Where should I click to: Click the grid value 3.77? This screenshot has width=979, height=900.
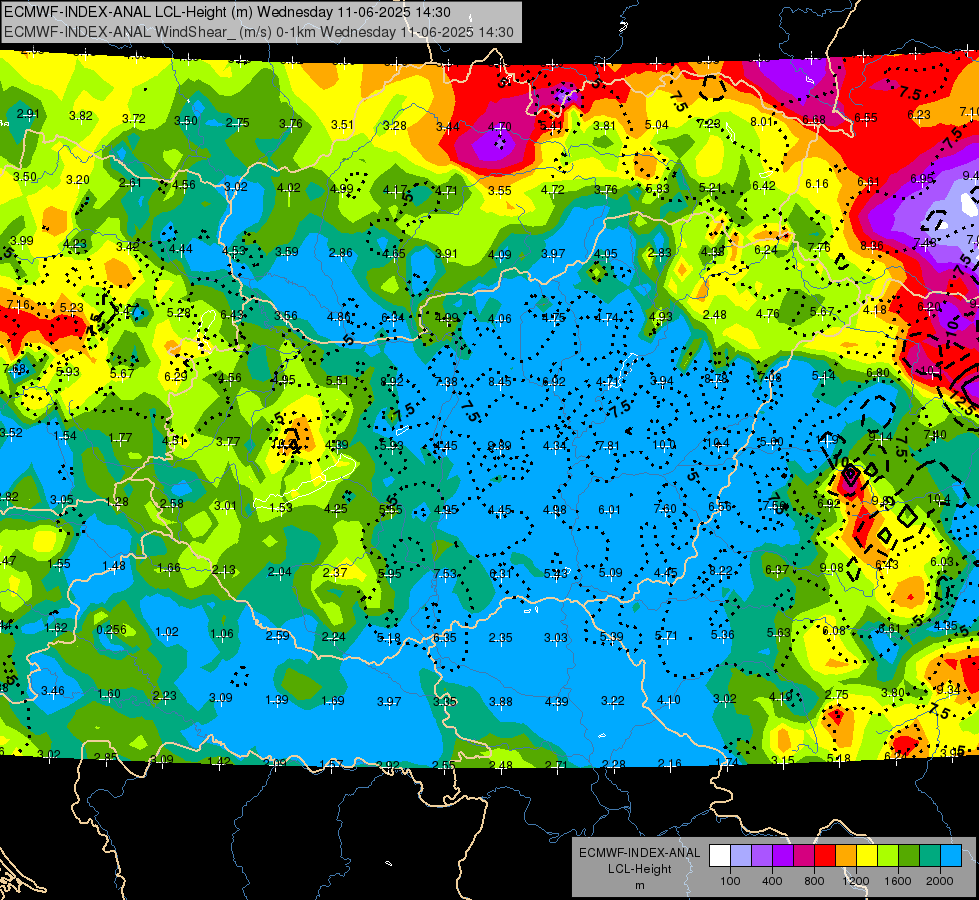(x=228, y=442)
